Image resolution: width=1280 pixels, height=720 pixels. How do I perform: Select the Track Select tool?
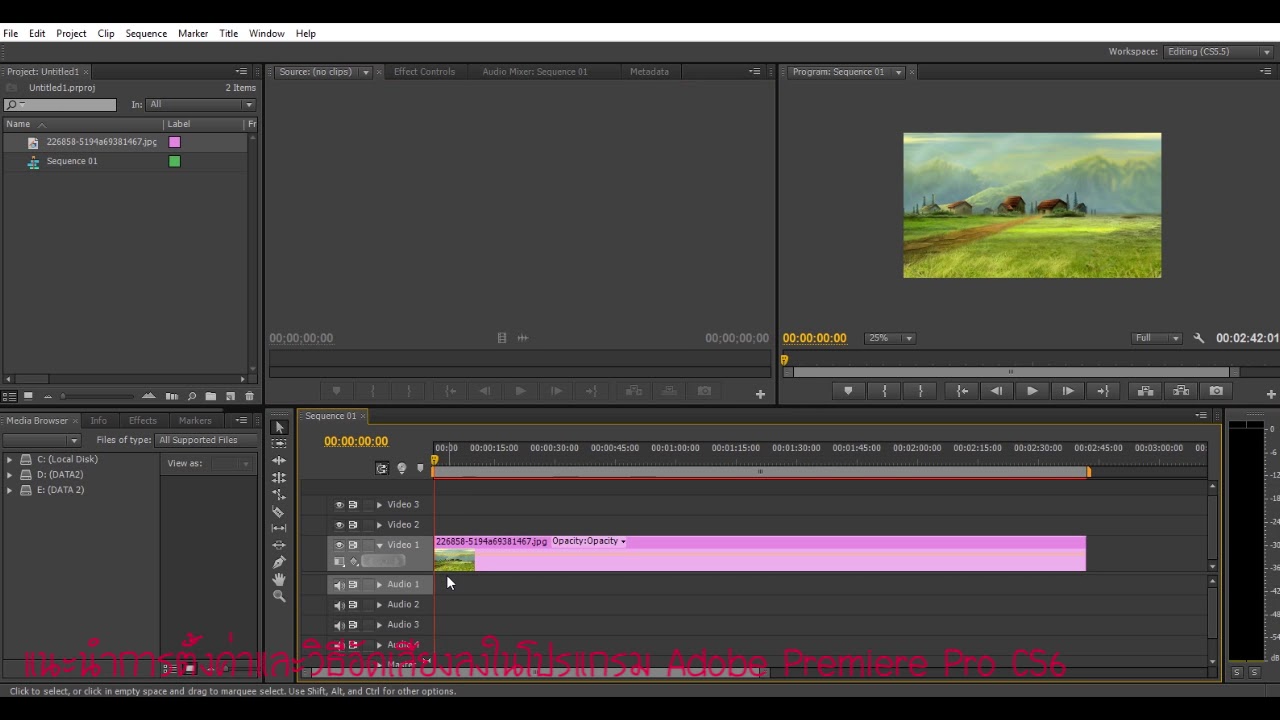pyautogui.click(x=279, y=444)
